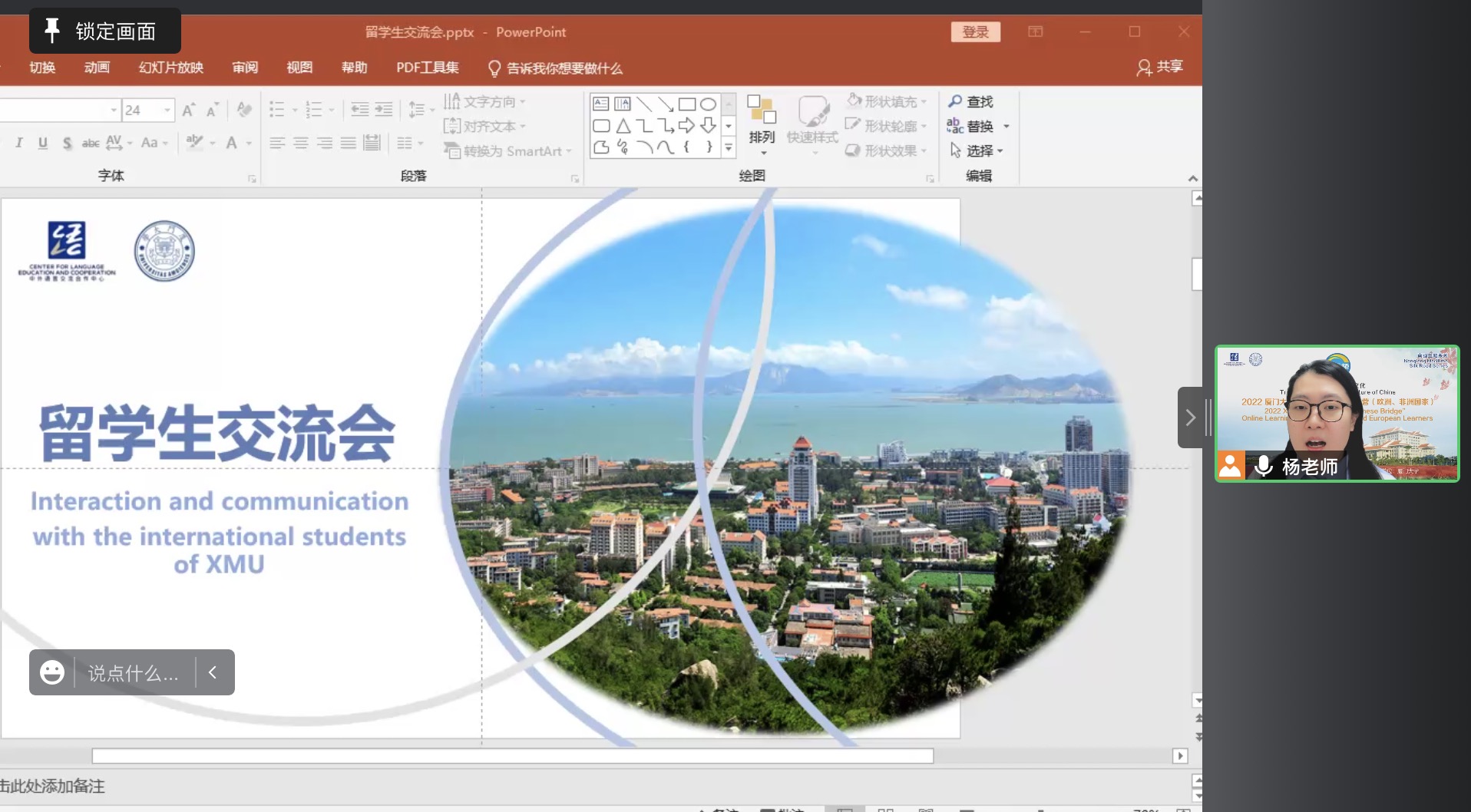Toggle italic text formatting

[x=19, y=143]
